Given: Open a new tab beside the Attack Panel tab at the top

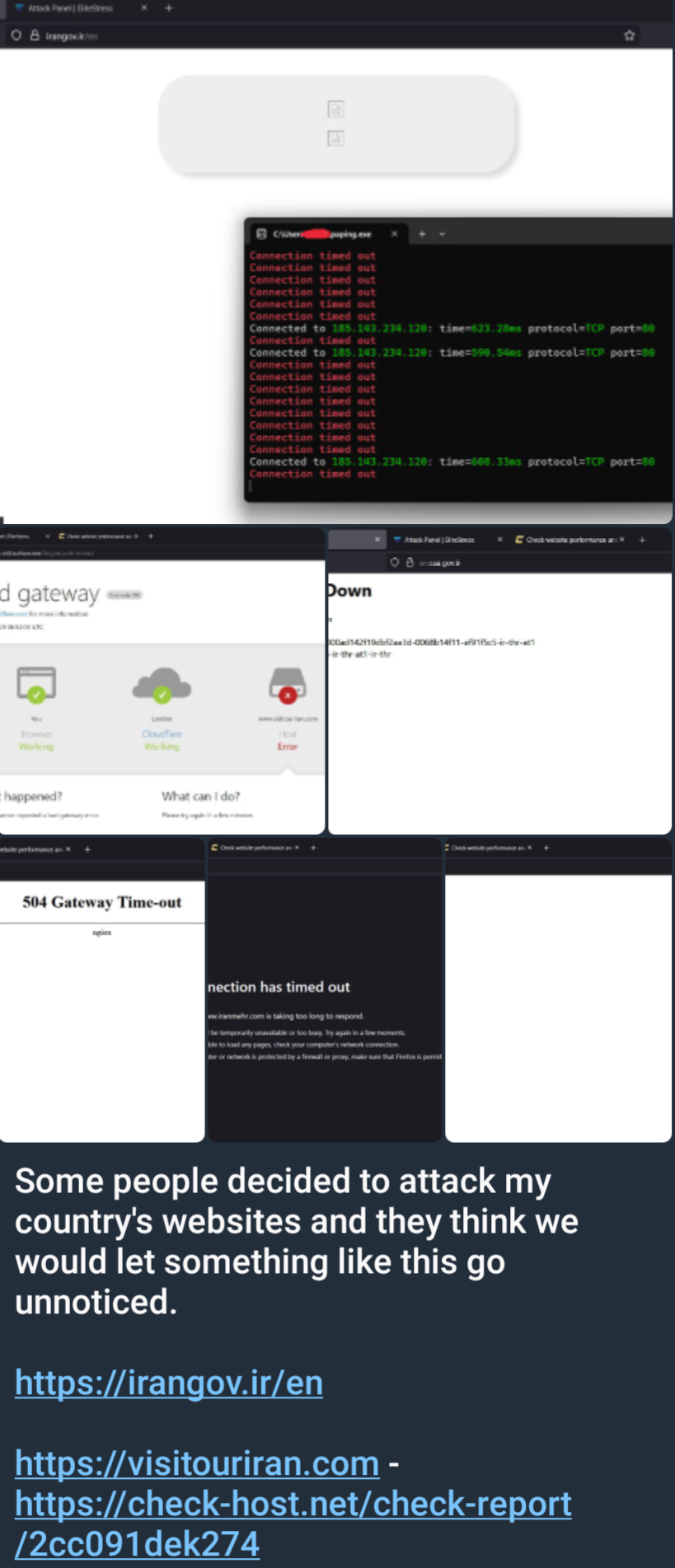Looking at the screenshot, I should point(169,8).
